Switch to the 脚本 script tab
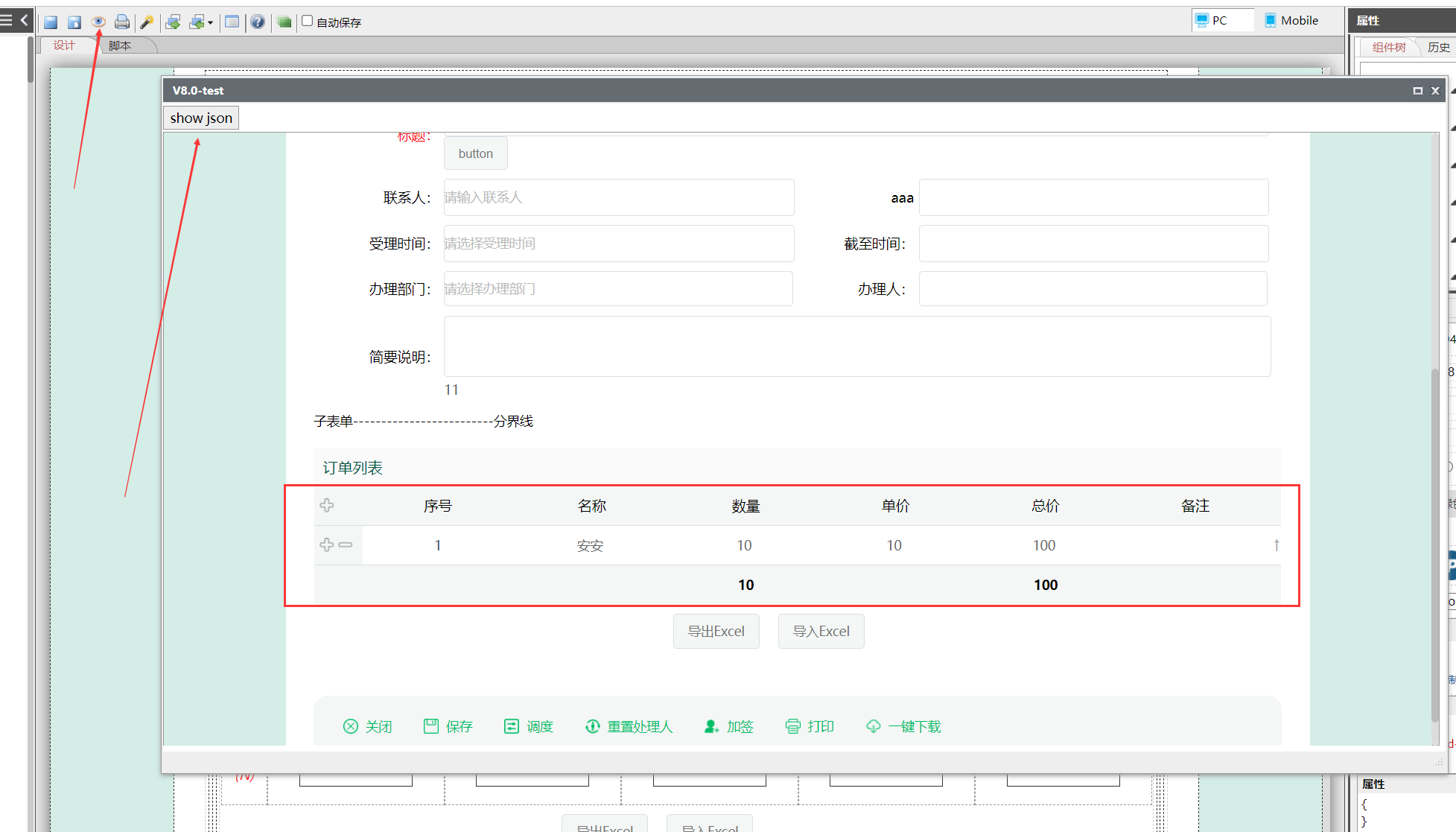 point(120,46)
